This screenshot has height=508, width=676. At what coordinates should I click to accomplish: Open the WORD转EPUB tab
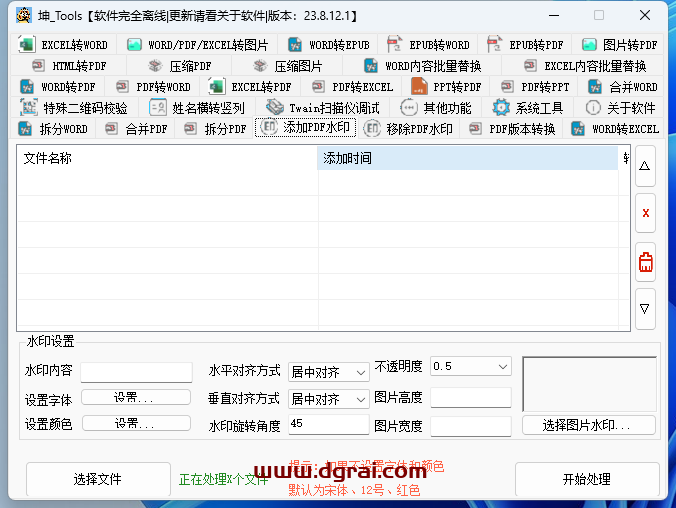click(328, 44)
